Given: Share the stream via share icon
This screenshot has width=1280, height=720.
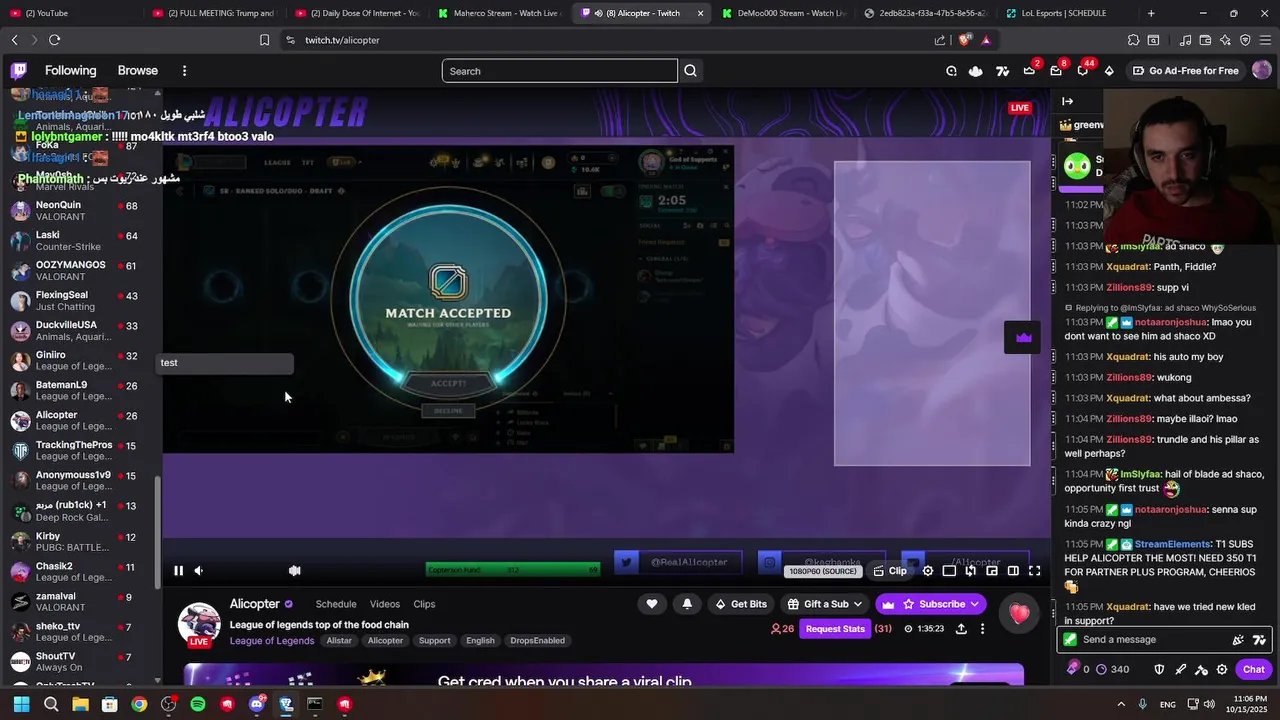Looking at the screenshot, I should point(961,629).
